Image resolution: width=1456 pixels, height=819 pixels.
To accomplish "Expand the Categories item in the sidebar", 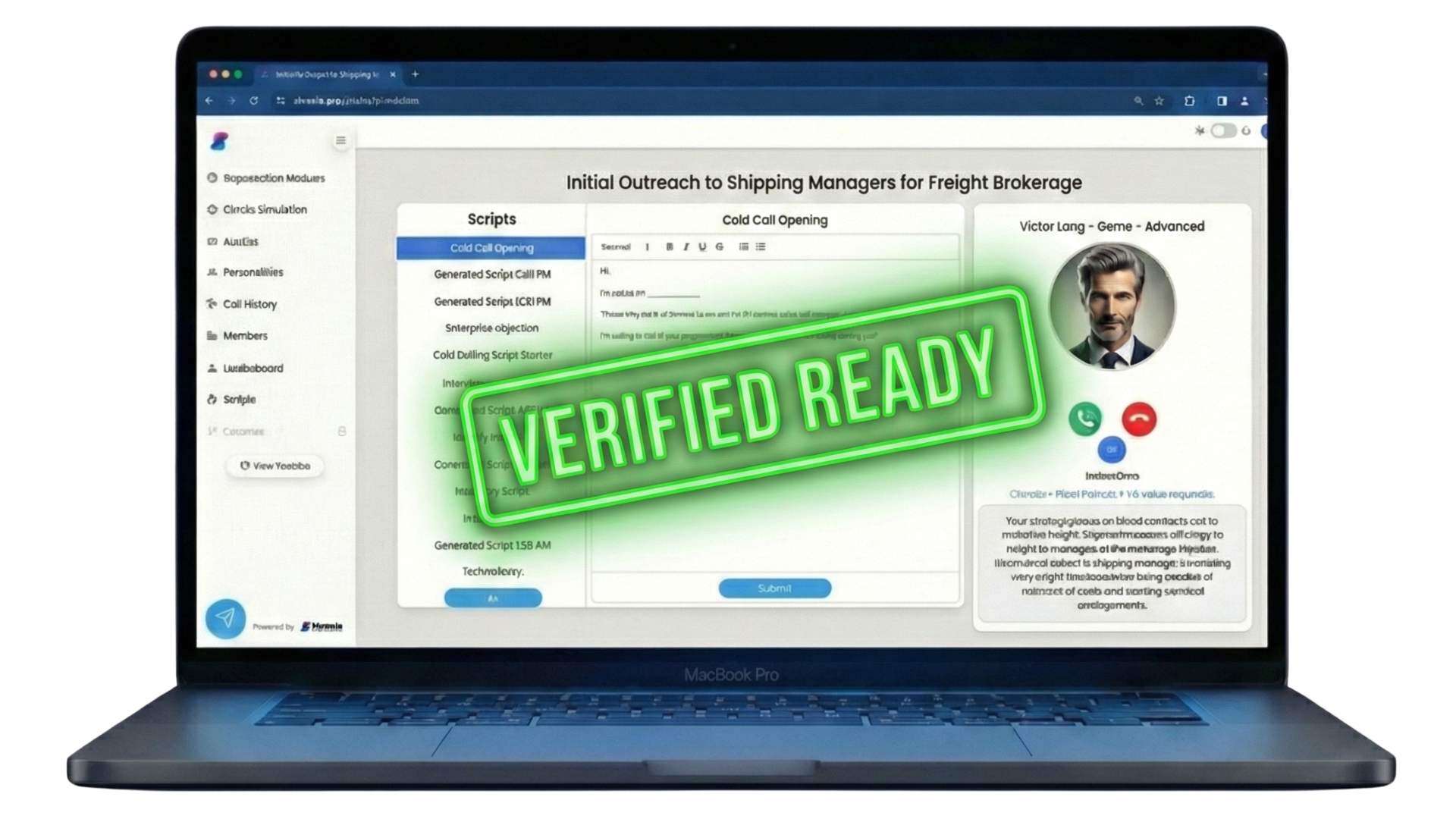I will coord(243,431).
